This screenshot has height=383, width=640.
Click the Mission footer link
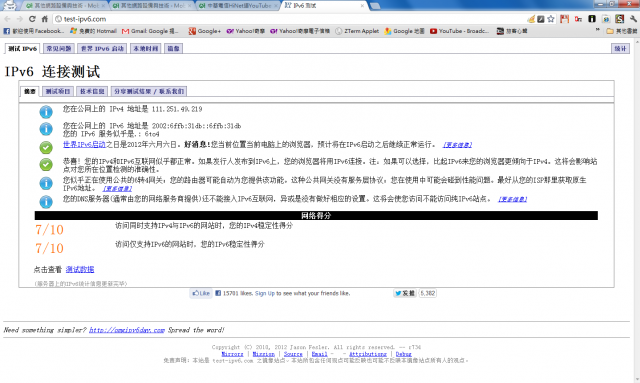[263, 354]
